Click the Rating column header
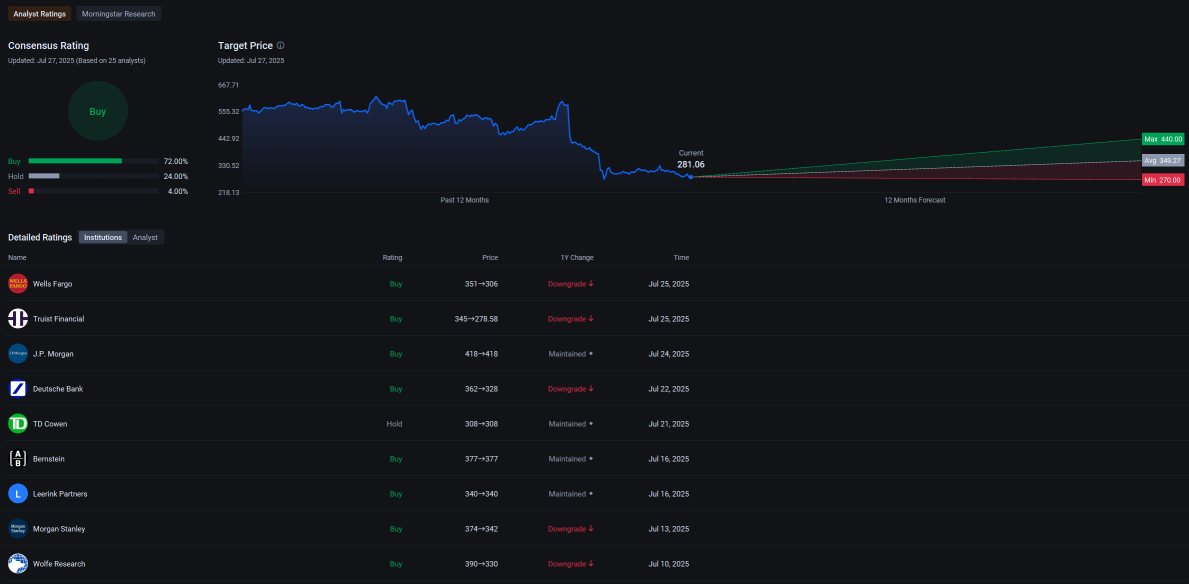 (393, 258)
